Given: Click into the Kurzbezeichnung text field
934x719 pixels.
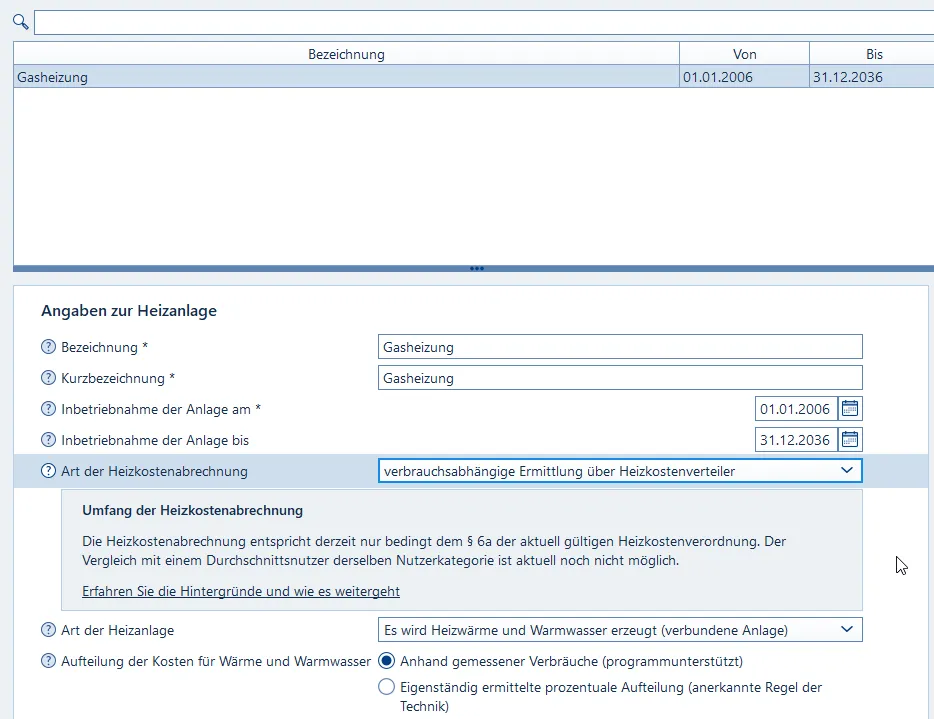Looking at the screenshot, I should 620,378.
